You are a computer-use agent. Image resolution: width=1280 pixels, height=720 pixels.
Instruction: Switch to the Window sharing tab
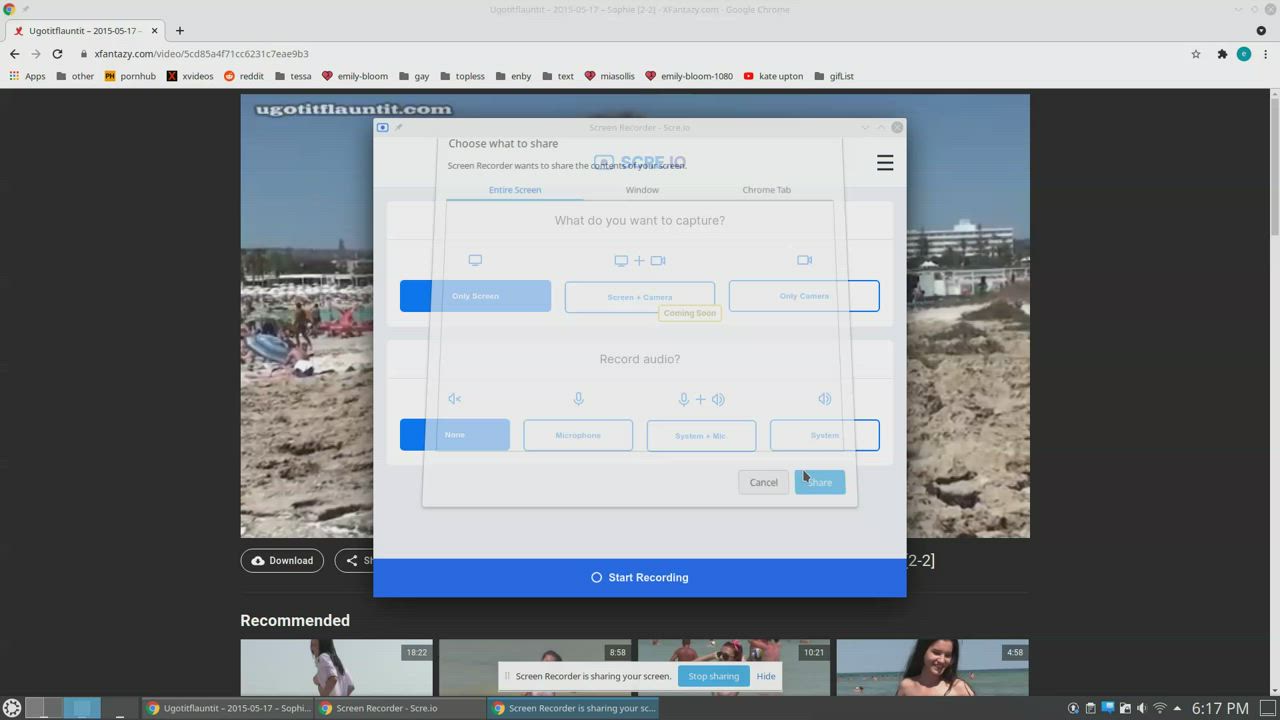[642, 190]
